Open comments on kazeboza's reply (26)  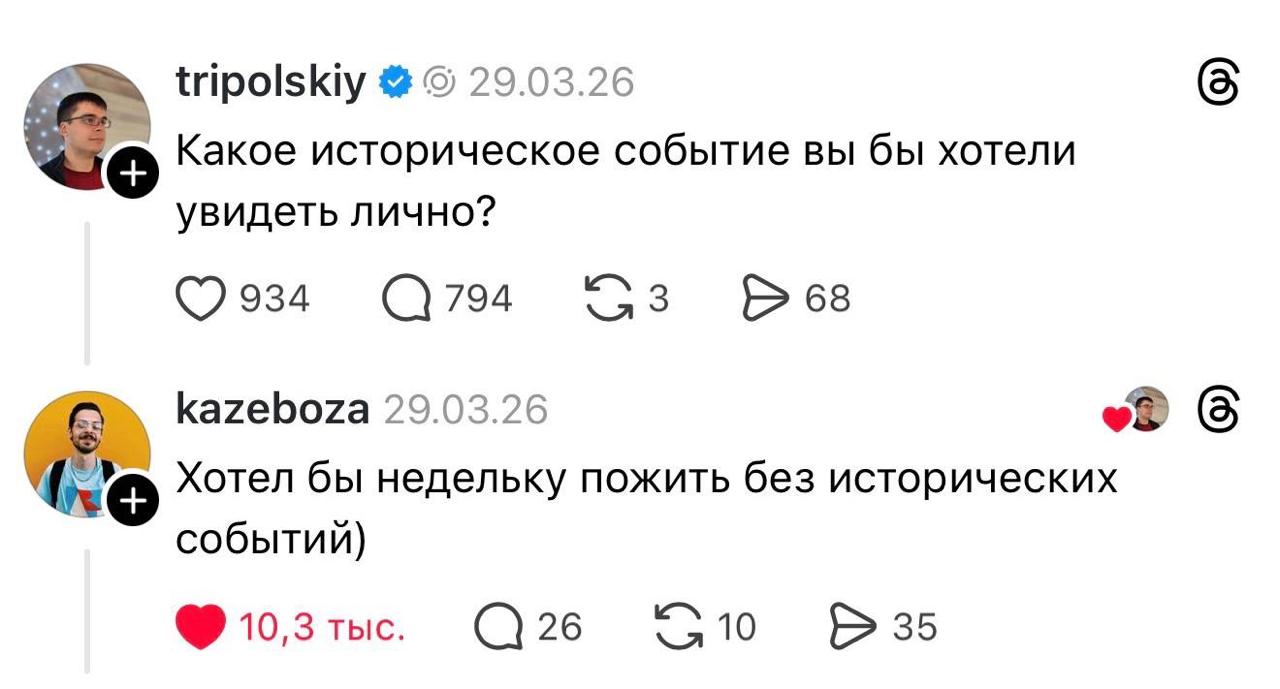click(498, 627)
